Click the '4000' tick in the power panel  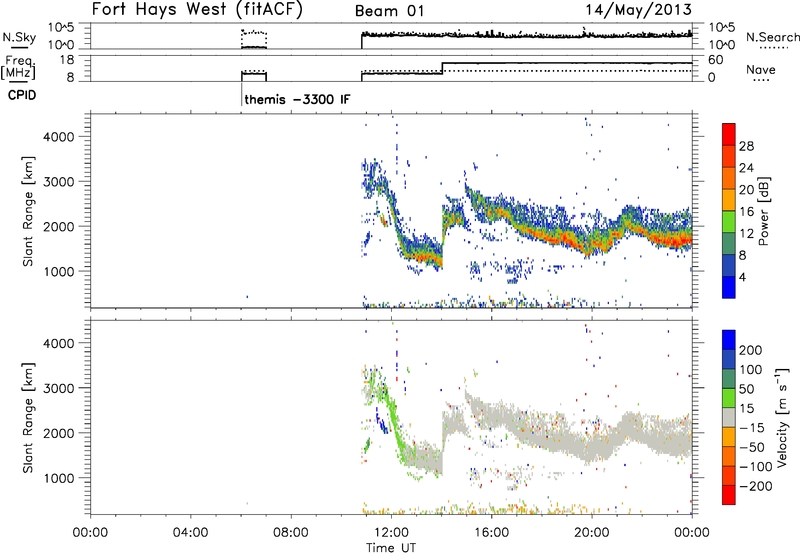click(x=59, y=137)
